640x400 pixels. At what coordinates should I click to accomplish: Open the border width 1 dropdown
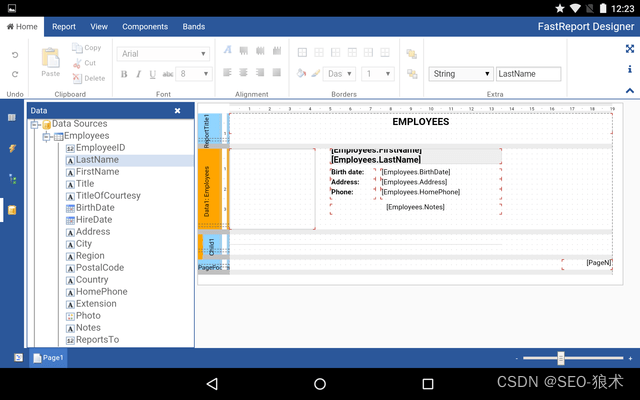pos(378,74)
